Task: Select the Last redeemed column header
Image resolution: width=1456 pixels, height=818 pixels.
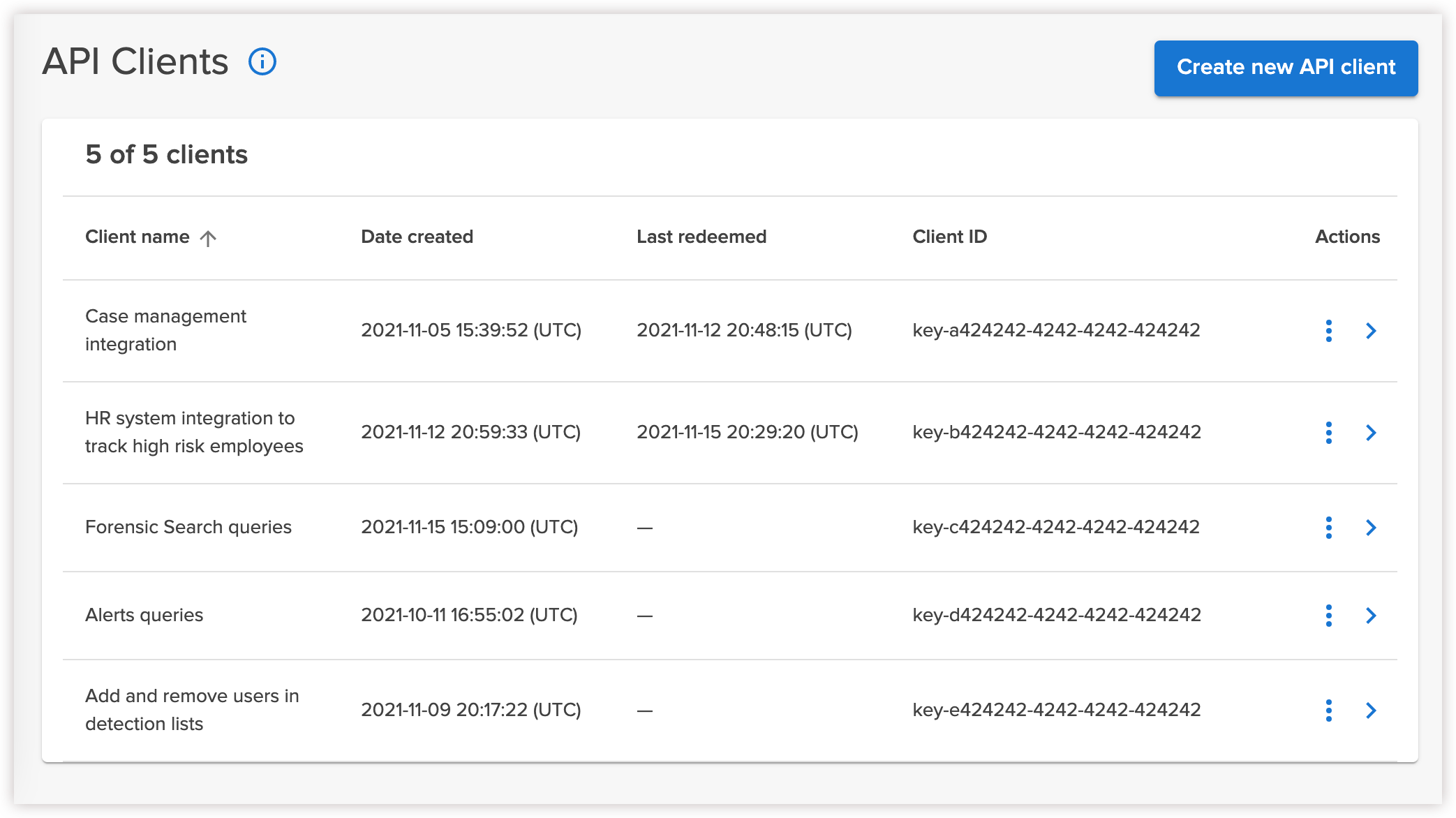Action: [701, 237]
